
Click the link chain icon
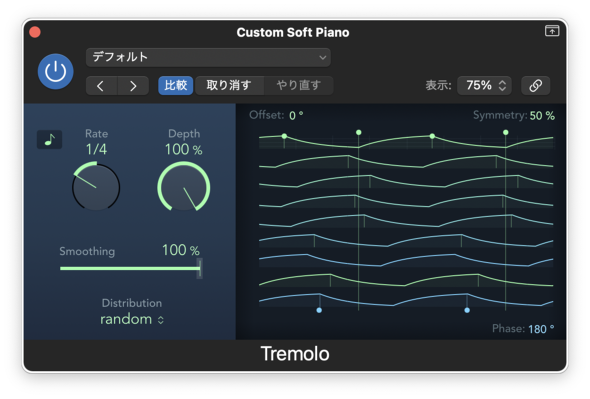pos(535,85)
